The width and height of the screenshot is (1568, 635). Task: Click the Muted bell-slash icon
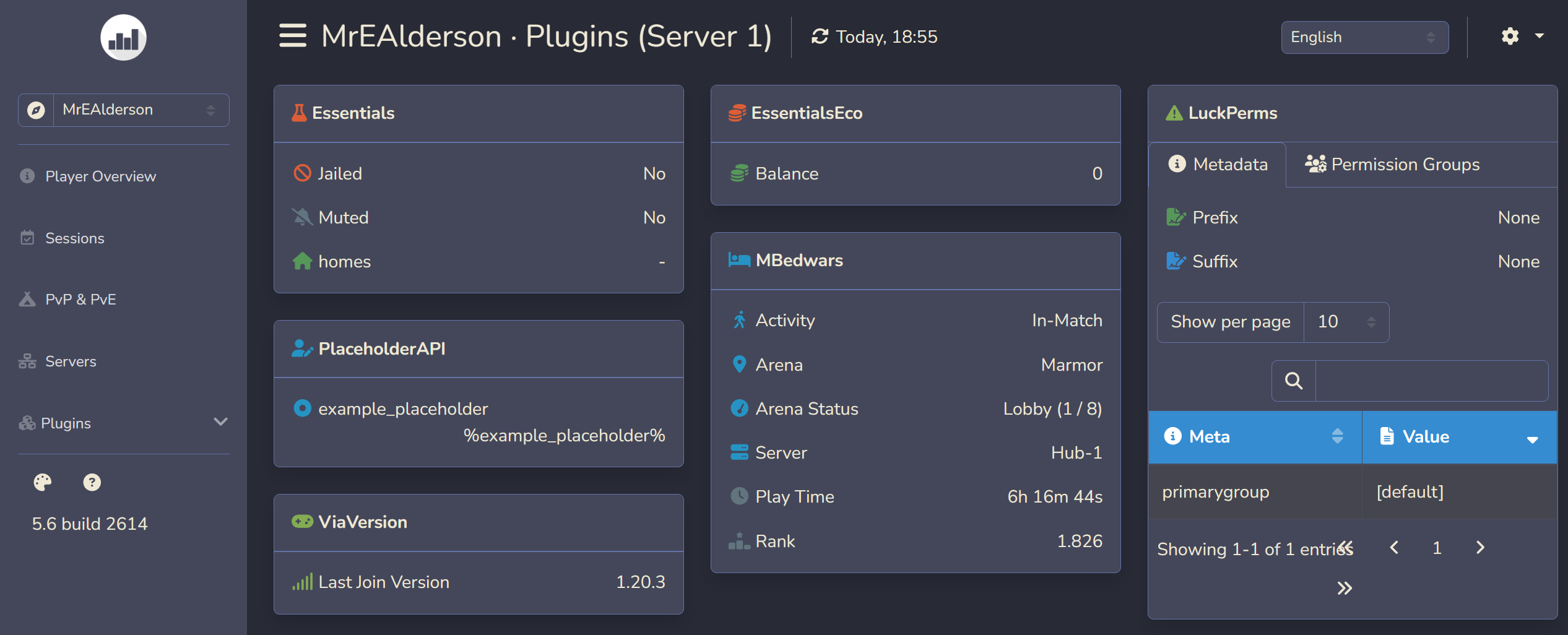click(x=302, y=217)
